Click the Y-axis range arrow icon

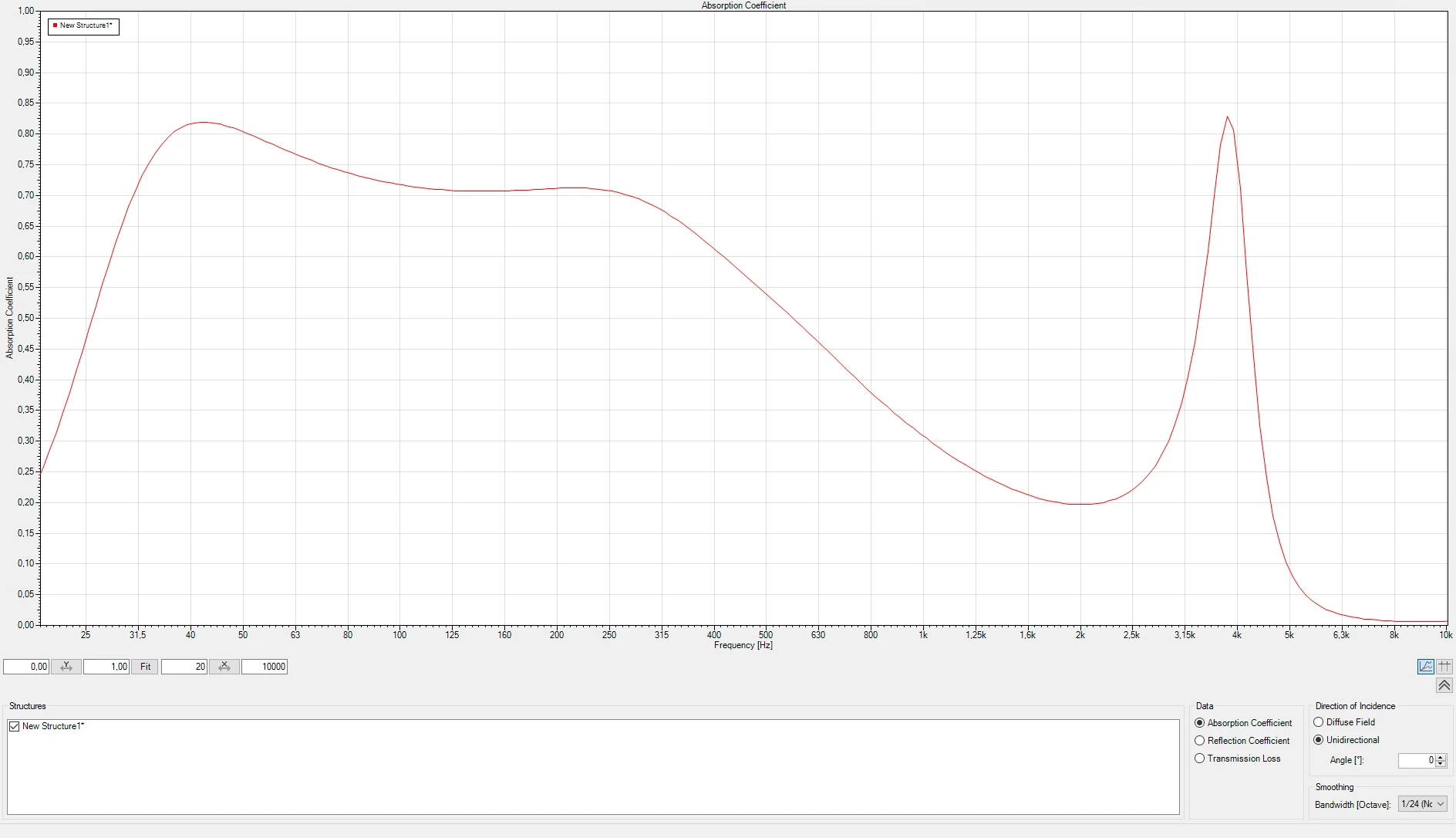(x=66, y=667)
